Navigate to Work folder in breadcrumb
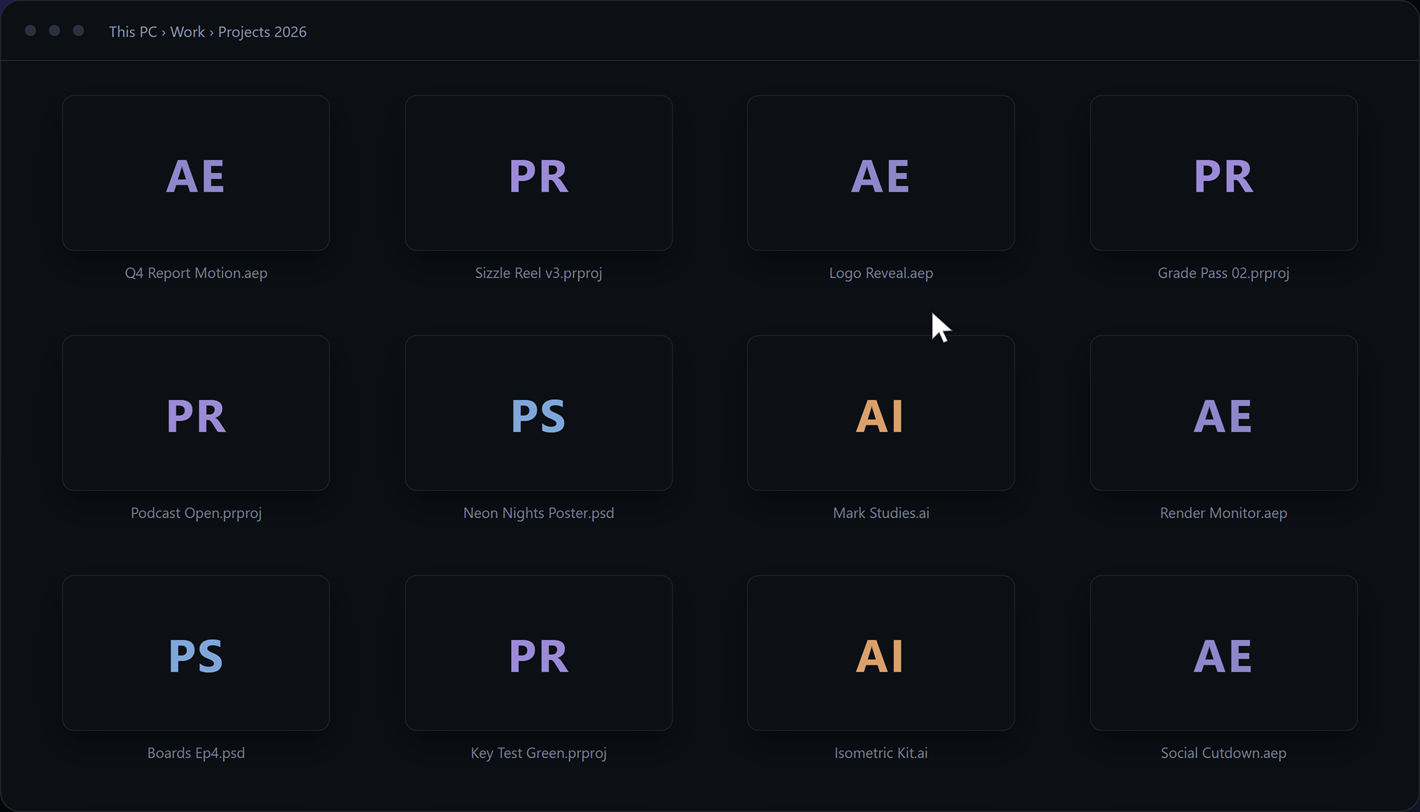Viewport: 1420px width, 812px height. coord(187,32)
